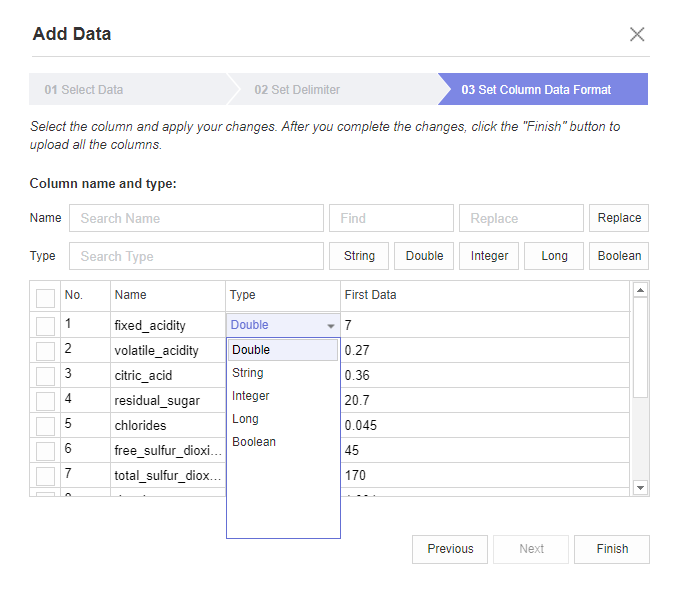678x594 pixels.
Task: Select Long from the type options
Action: pyautogui.click(x=245, y=419)
